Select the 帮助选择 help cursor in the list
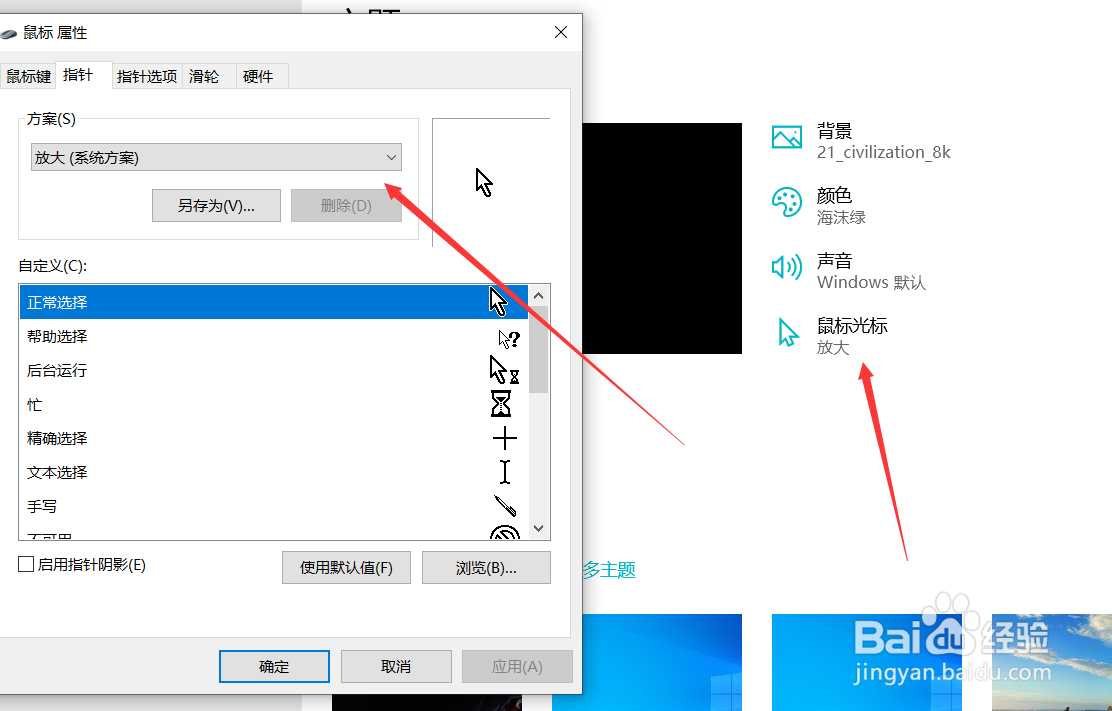 pos(150,336)
